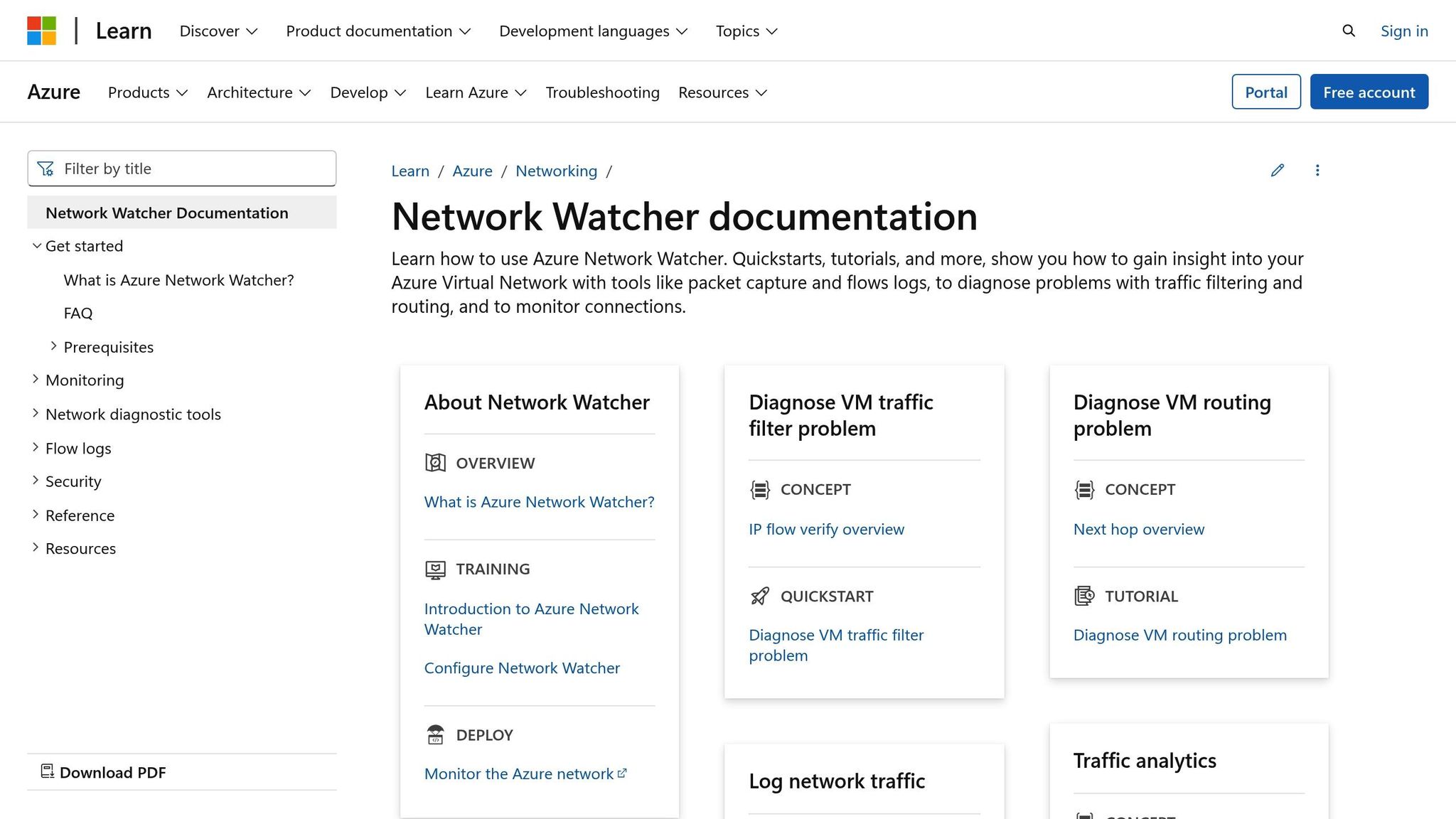Click the Networking breadcrumb
The height and width of the screenshot is (819, 1456).
click(x=556, y=171)
